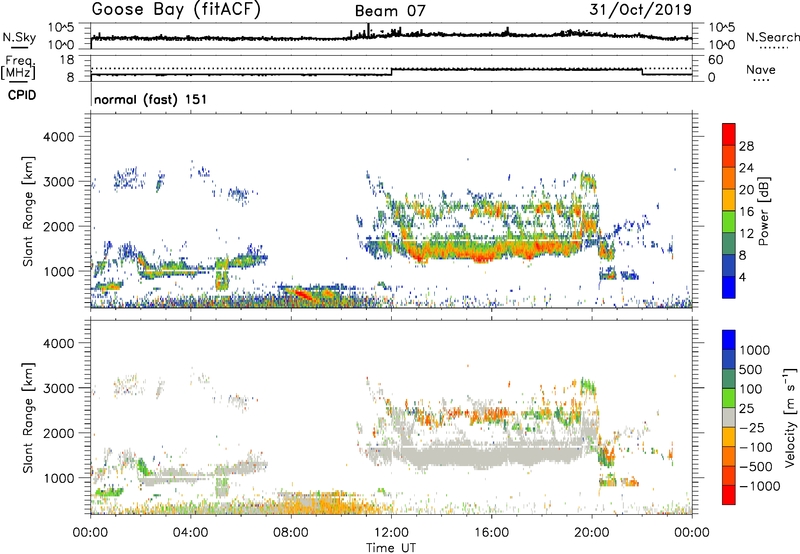Click the 'Freq. [MHz]' axis label
This screenshot has height=554, width=800.
point(18,67)
